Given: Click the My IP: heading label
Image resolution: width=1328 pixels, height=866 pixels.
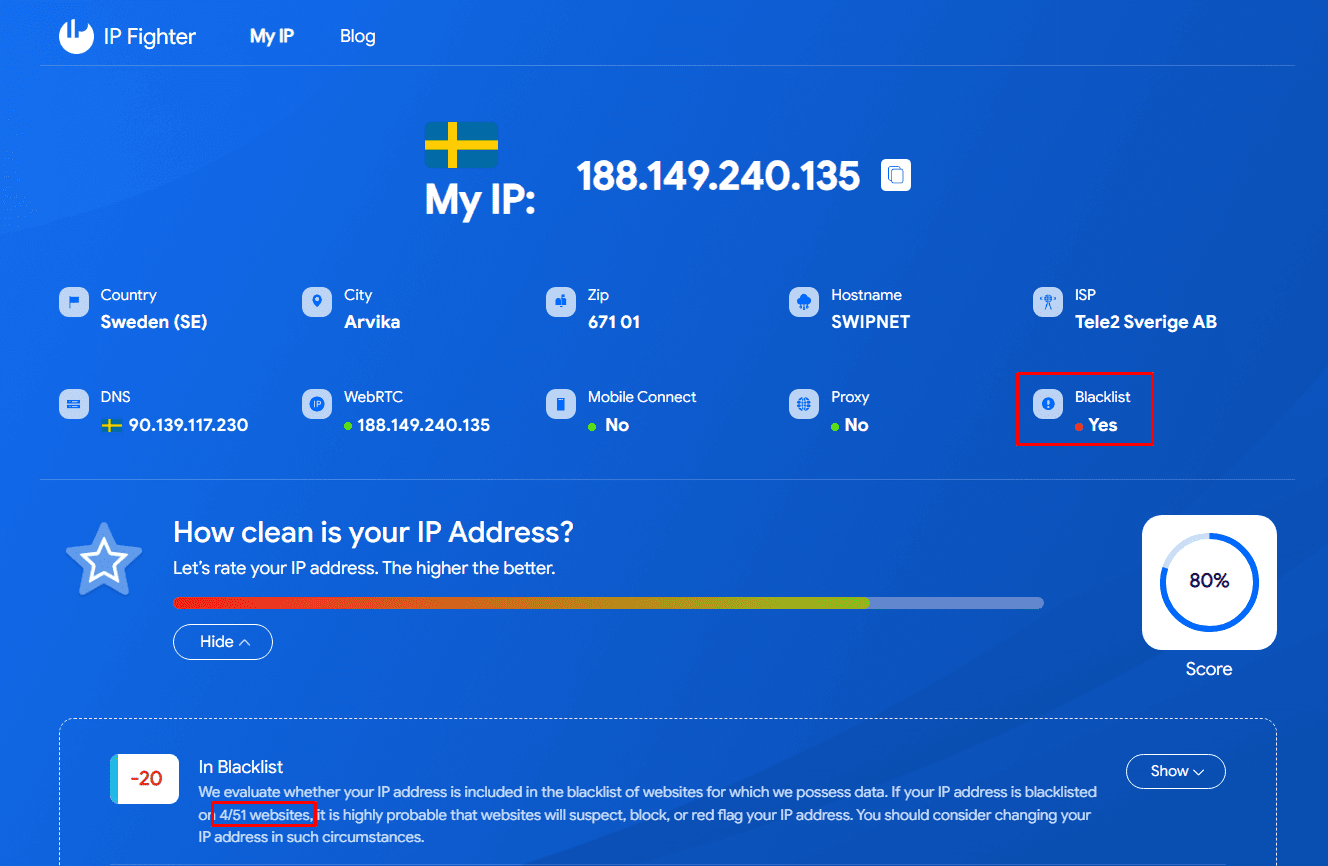Looking at the screenshot, I should tap(481, 200).
